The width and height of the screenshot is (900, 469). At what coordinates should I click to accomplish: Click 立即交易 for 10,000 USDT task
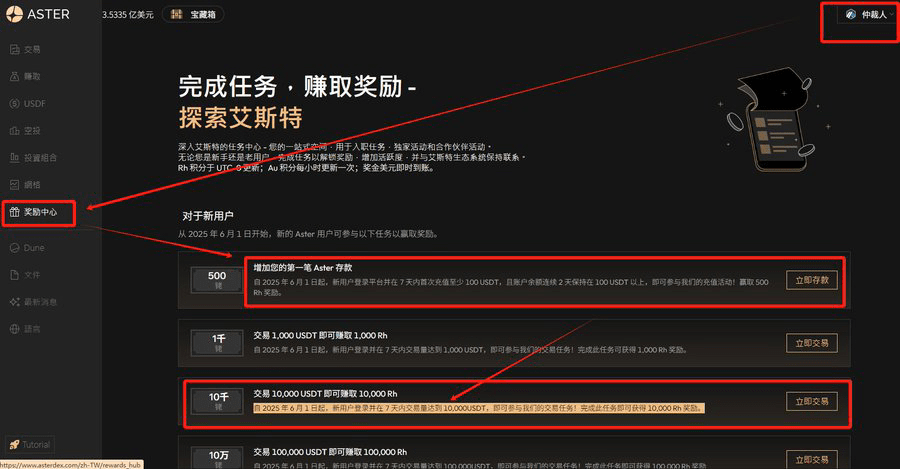click(812, 401)
